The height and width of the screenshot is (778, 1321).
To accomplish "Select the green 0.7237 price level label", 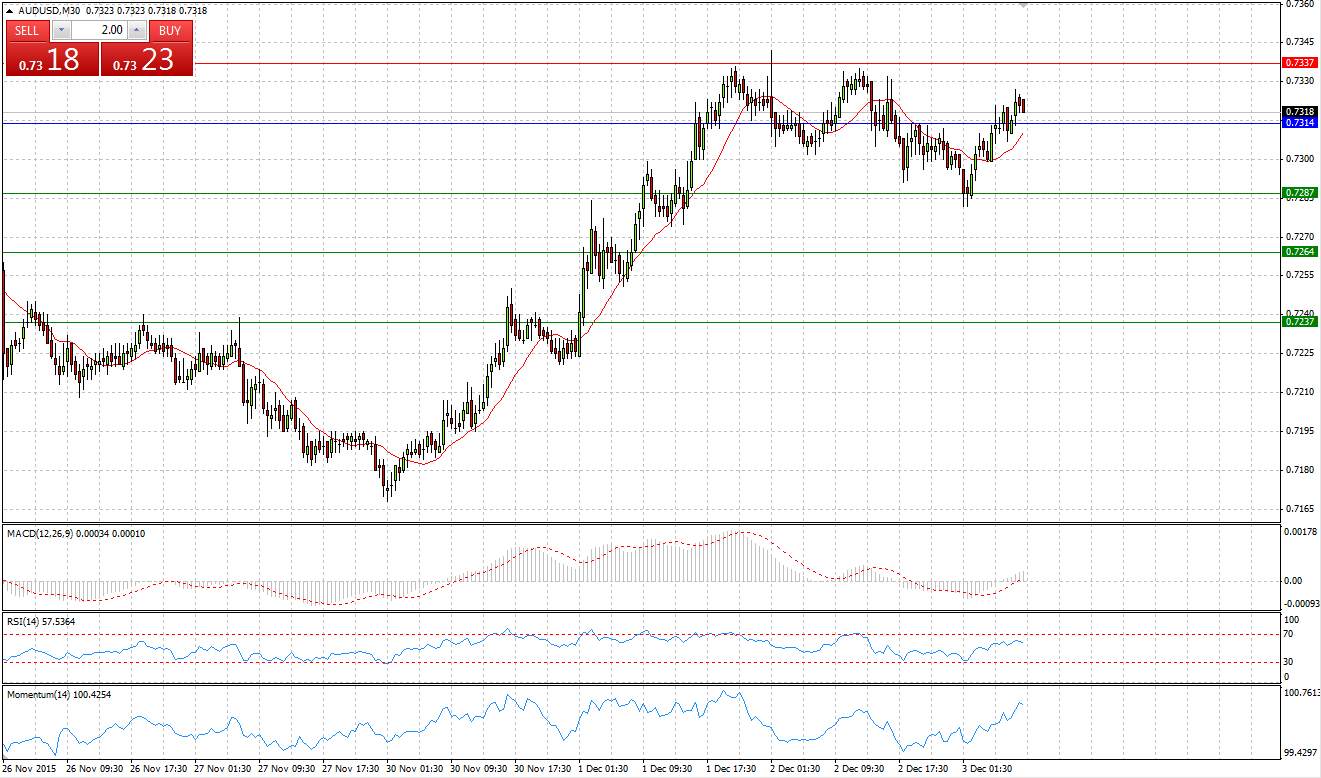I will [1299, 322].
